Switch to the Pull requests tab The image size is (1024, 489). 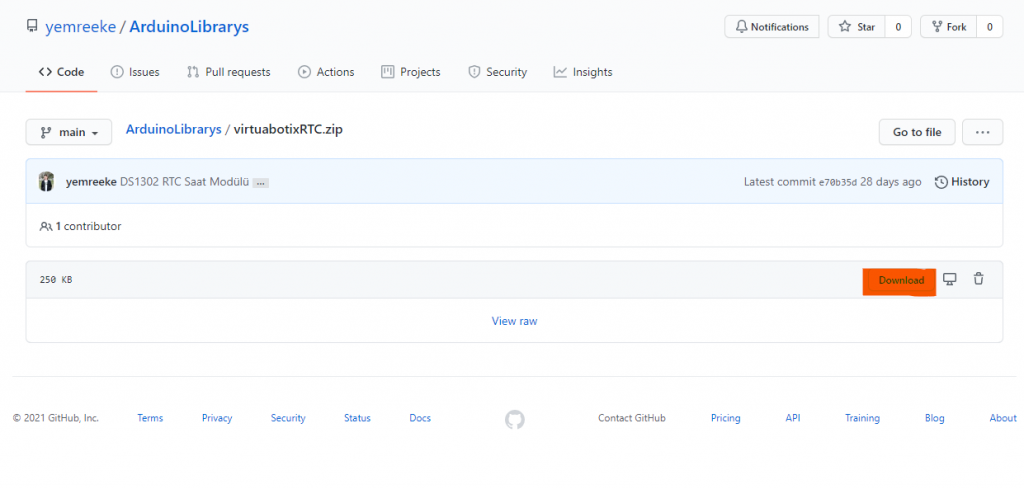(229, 72)
